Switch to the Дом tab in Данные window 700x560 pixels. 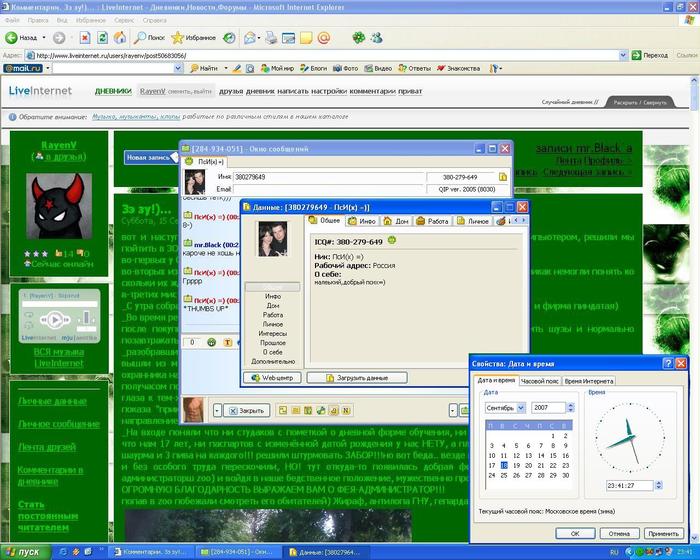pos(396,221)
